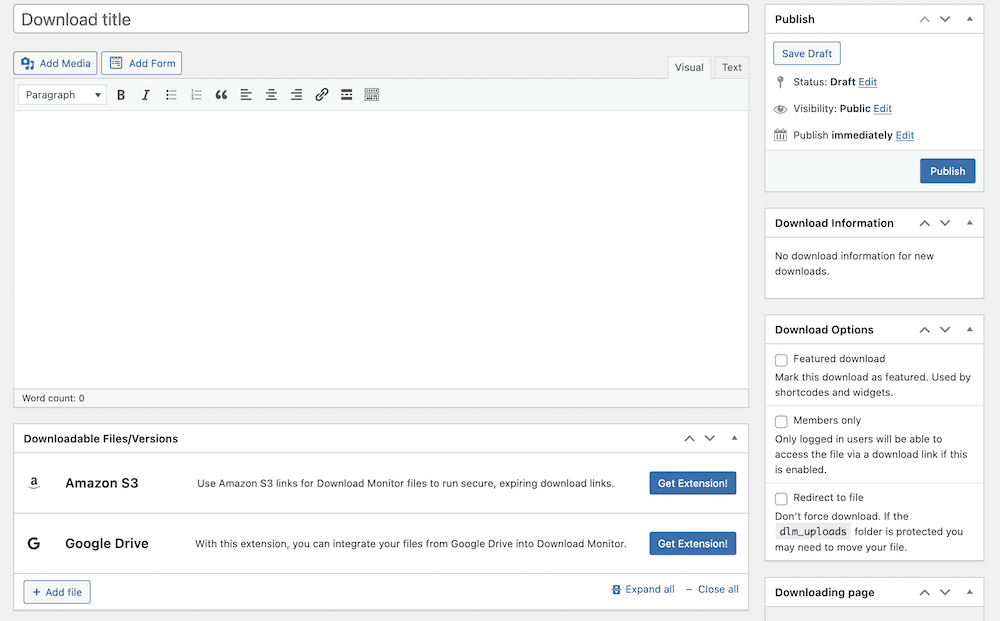Align text right
Screen dimensions: 1000x621
click(297, 95)
